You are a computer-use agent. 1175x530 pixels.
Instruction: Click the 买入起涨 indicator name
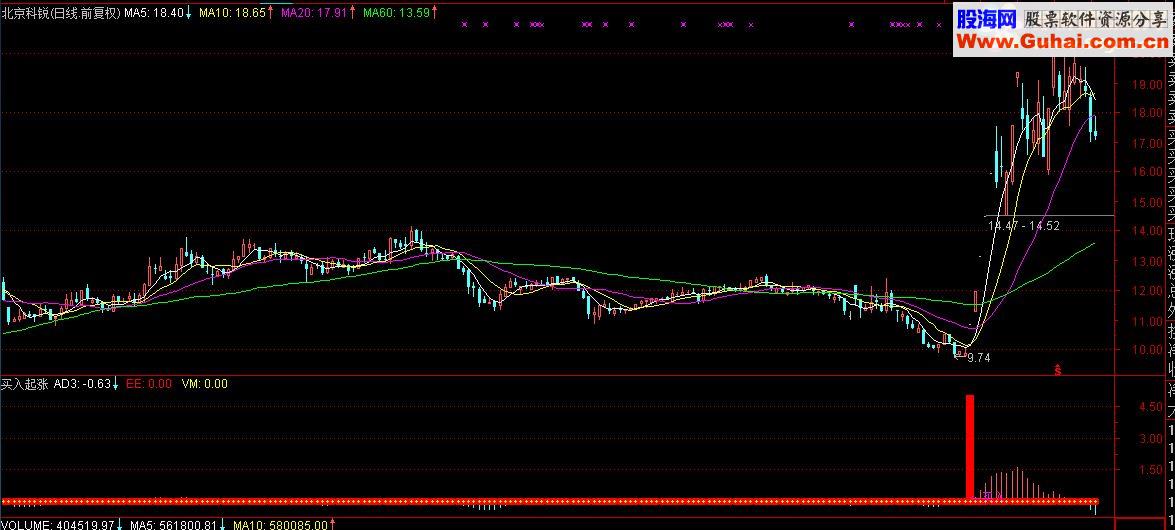[x=25, y=385]
